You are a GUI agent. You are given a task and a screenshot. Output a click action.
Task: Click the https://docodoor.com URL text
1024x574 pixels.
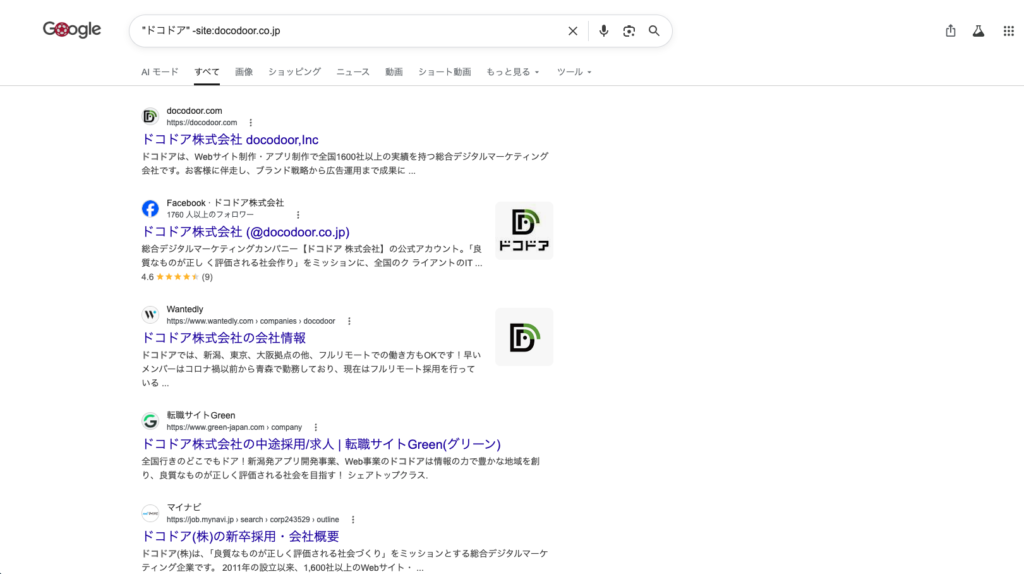[x=202, y=123]
